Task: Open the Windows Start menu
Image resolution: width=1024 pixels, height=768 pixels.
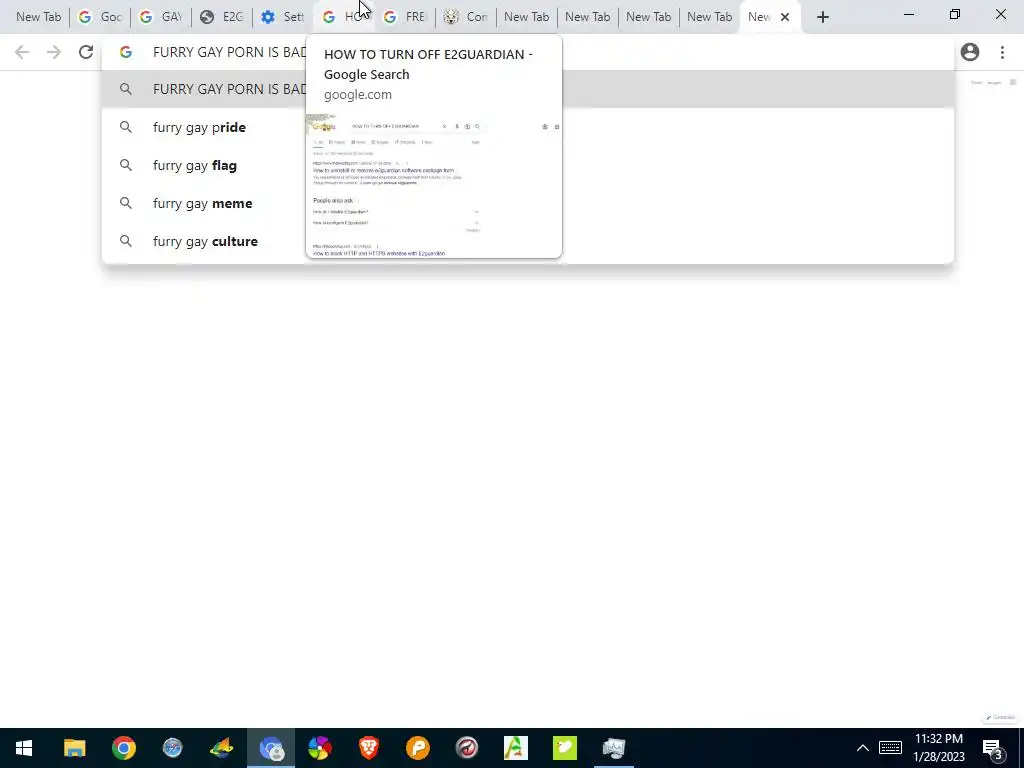Action: (24, 748)
